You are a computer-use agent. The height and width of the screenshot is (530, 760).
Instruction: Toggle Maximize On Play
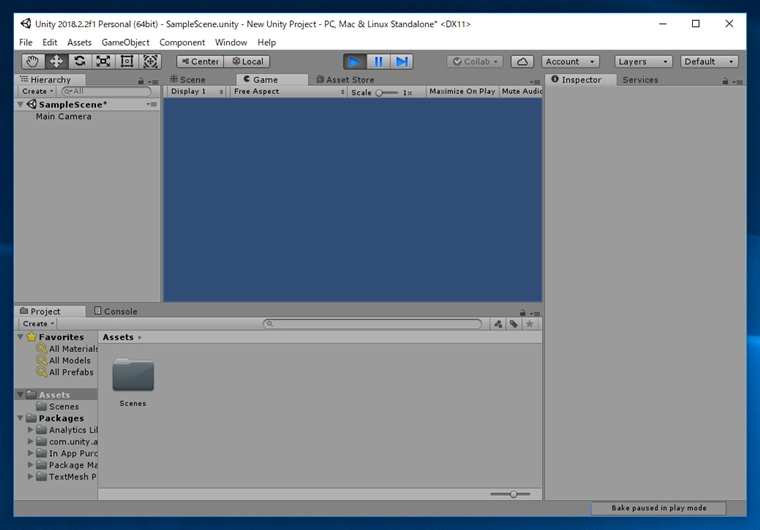462,91
